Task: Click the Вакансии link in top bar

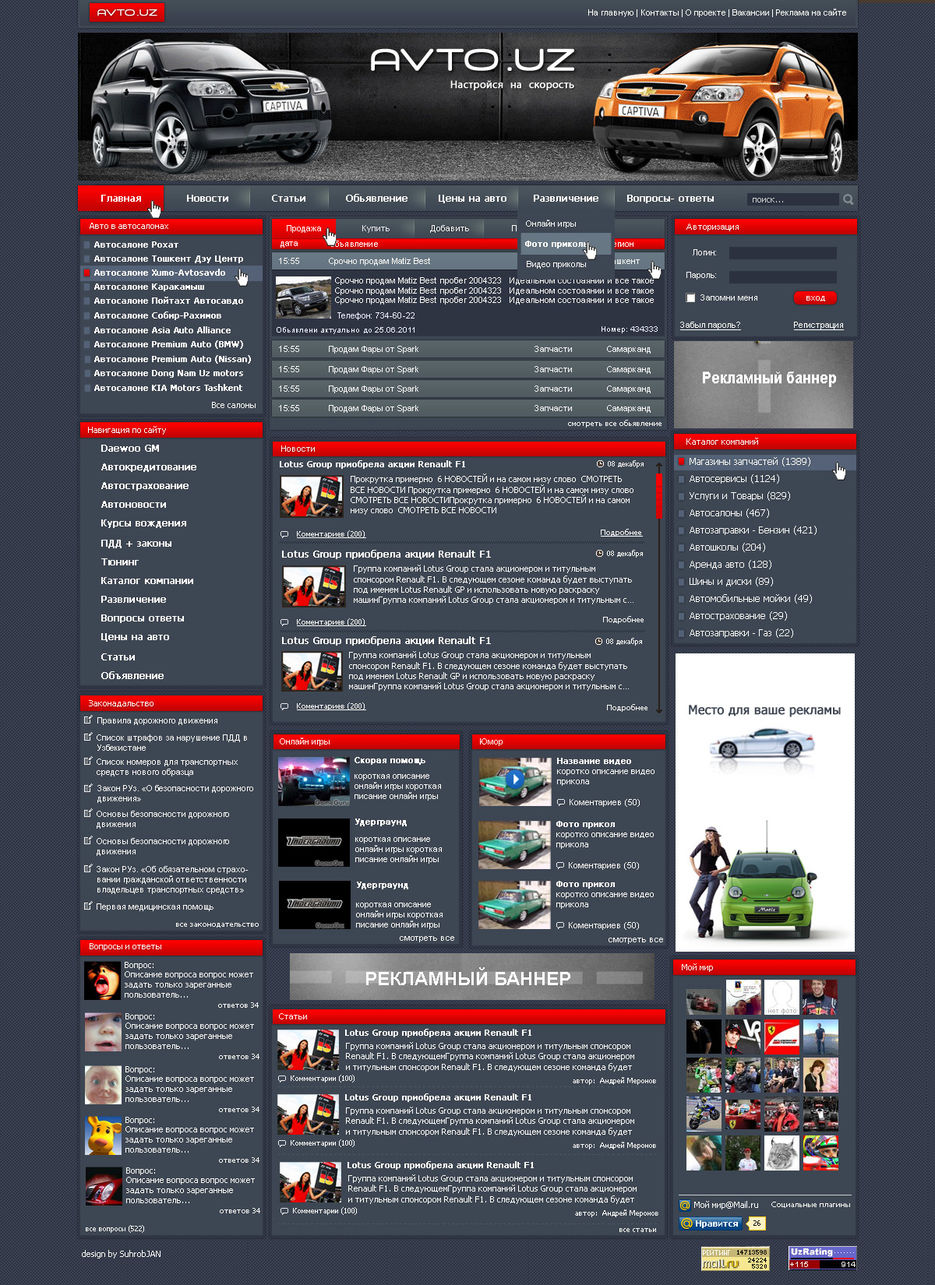Action: click(750, 13)
